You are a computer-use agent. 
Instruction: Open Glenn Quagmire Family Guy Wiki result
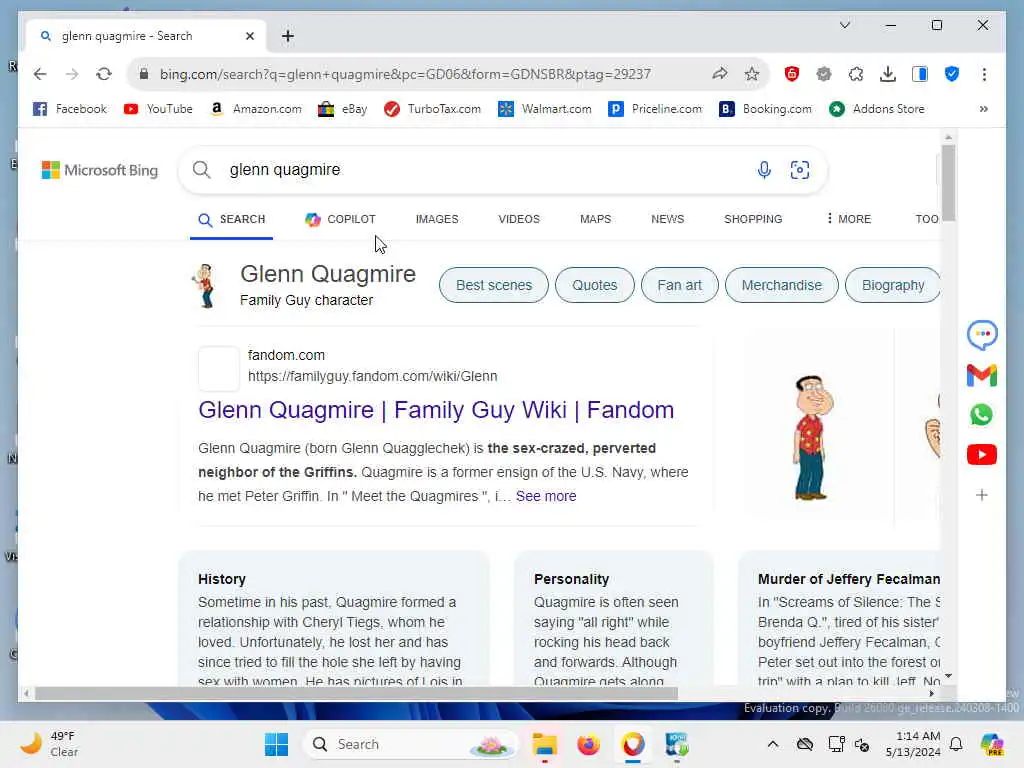click(436, 410)
